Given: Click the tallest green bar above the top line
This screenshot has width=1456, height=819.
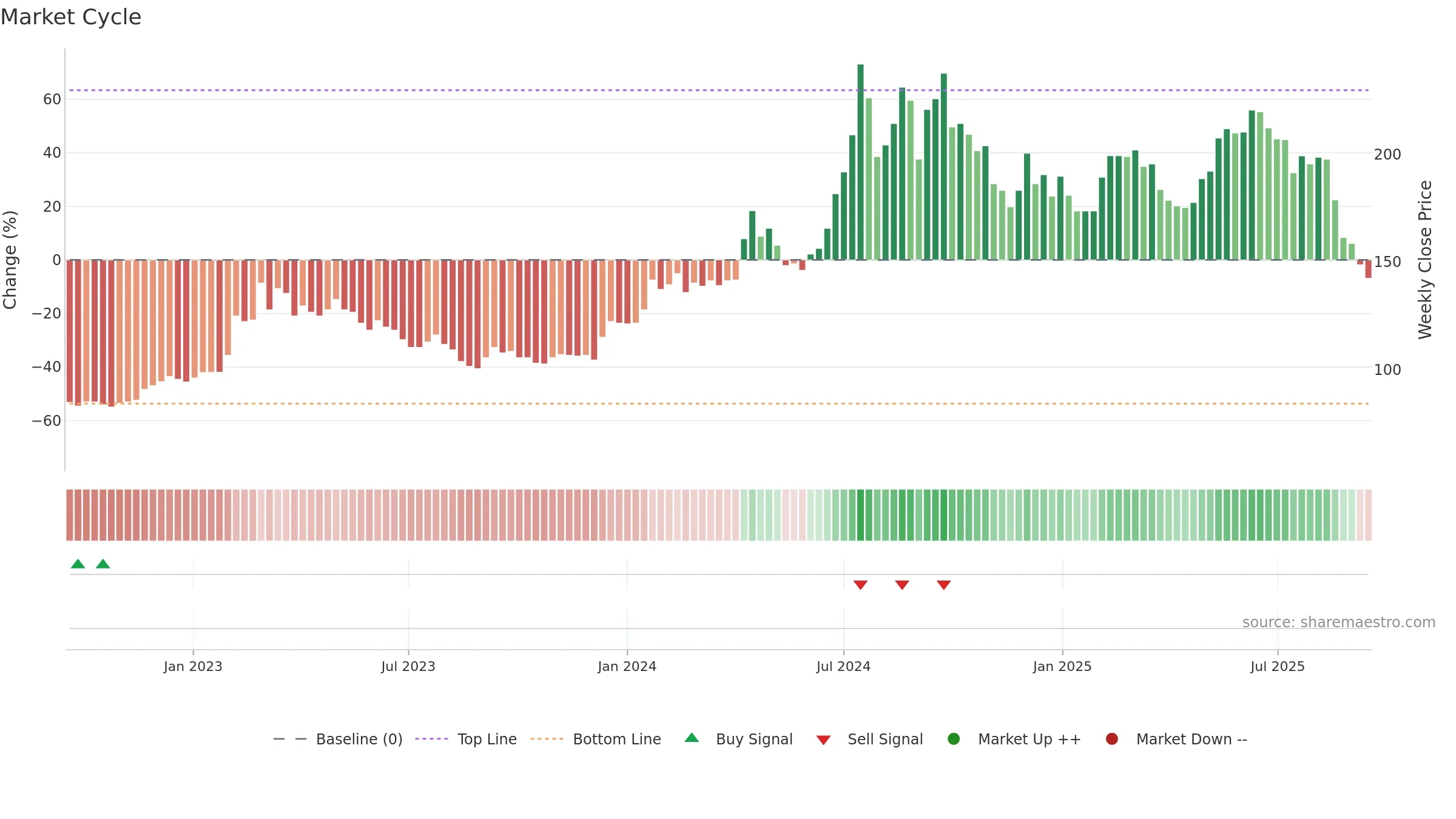Looking at the screenshot, I should 860,162.
